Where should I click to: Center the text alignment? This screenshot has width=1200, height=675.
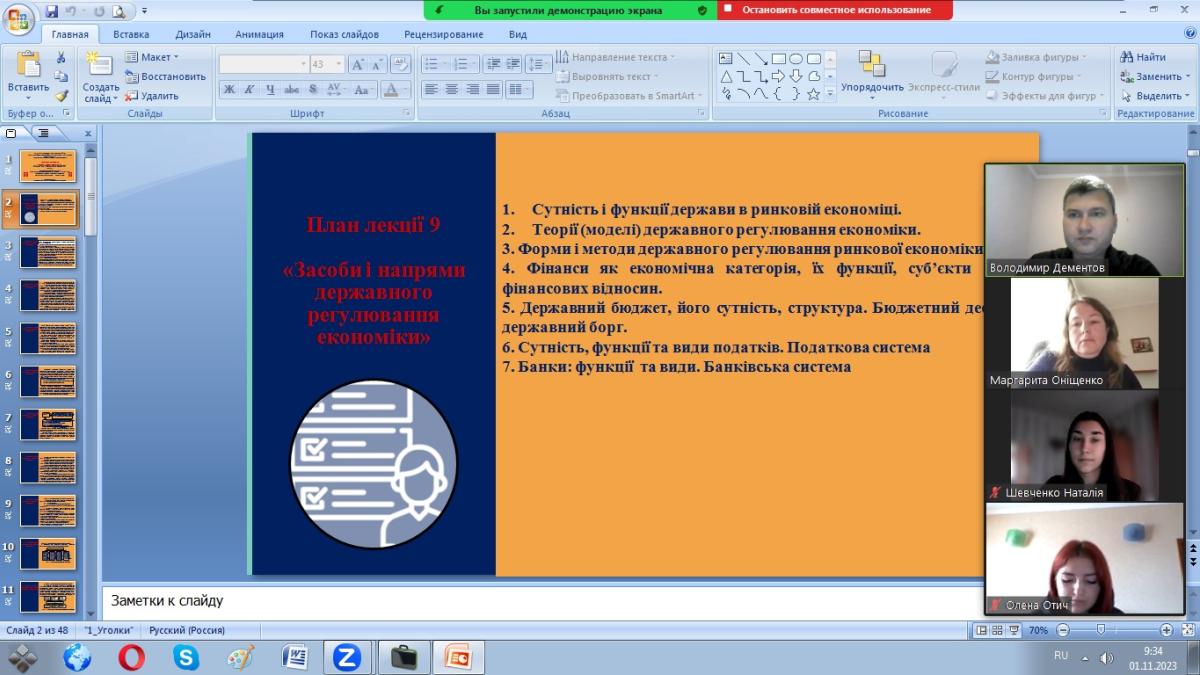pos(451,89)
